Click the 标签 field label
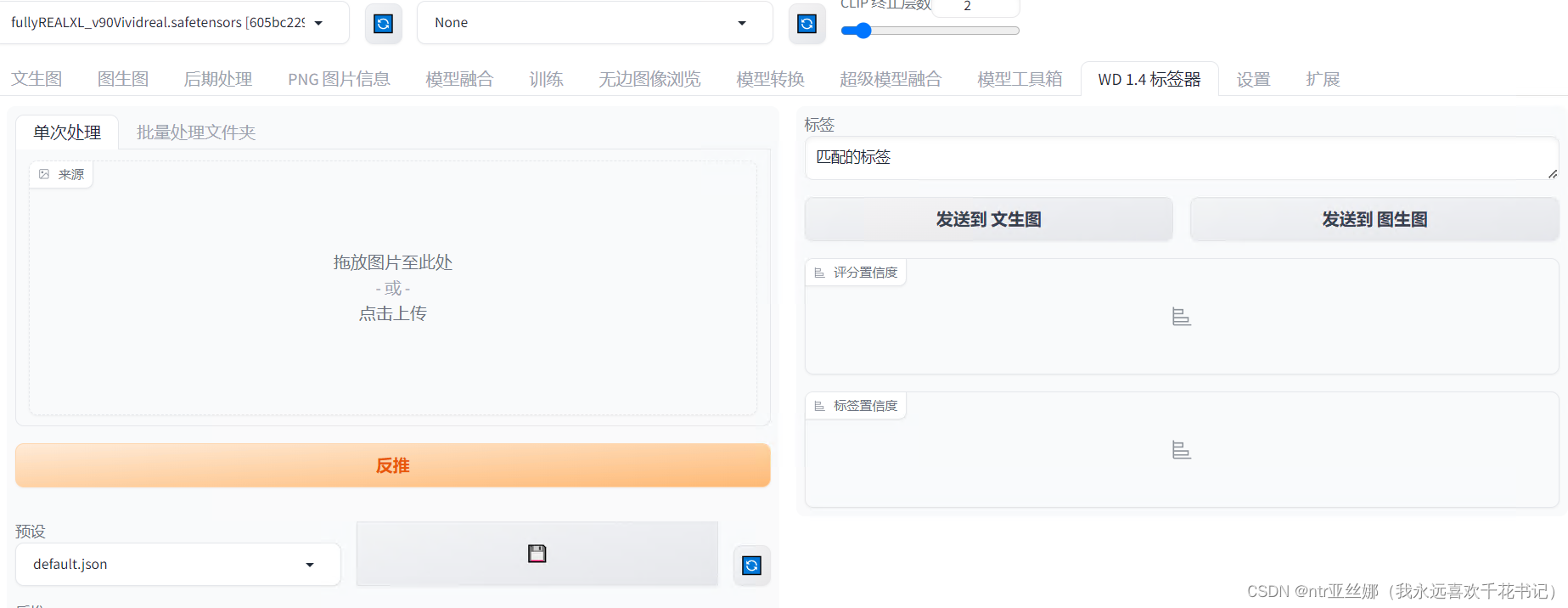1568x608 pixels. (819, 125)
